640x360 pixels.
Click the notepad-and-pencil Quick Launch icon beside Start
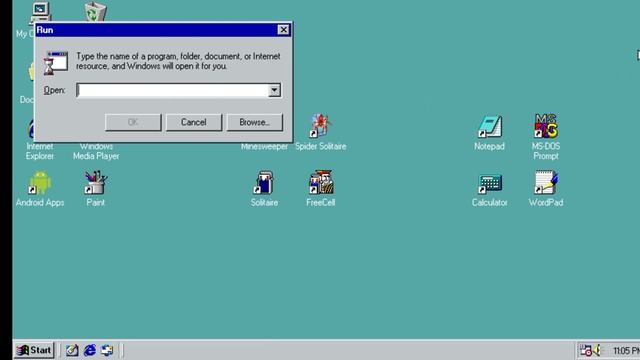click(x=72, y=350)
